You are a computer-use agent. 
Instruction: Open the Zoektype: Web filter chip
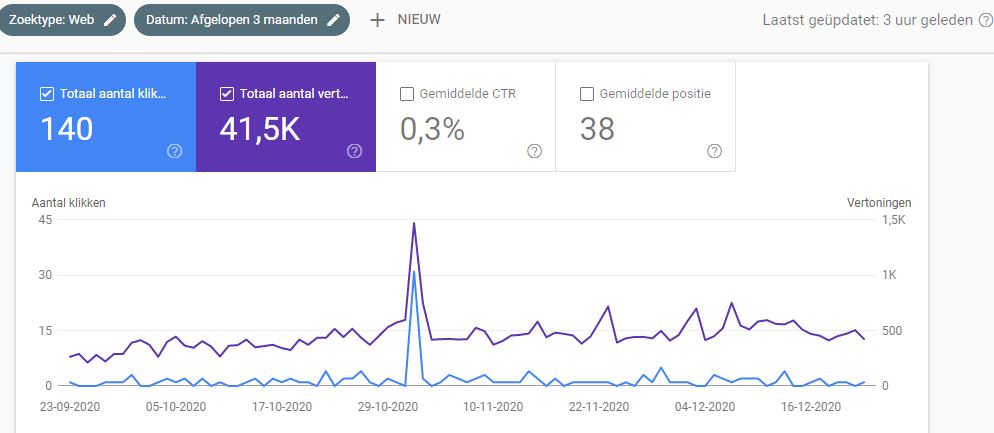61,20
